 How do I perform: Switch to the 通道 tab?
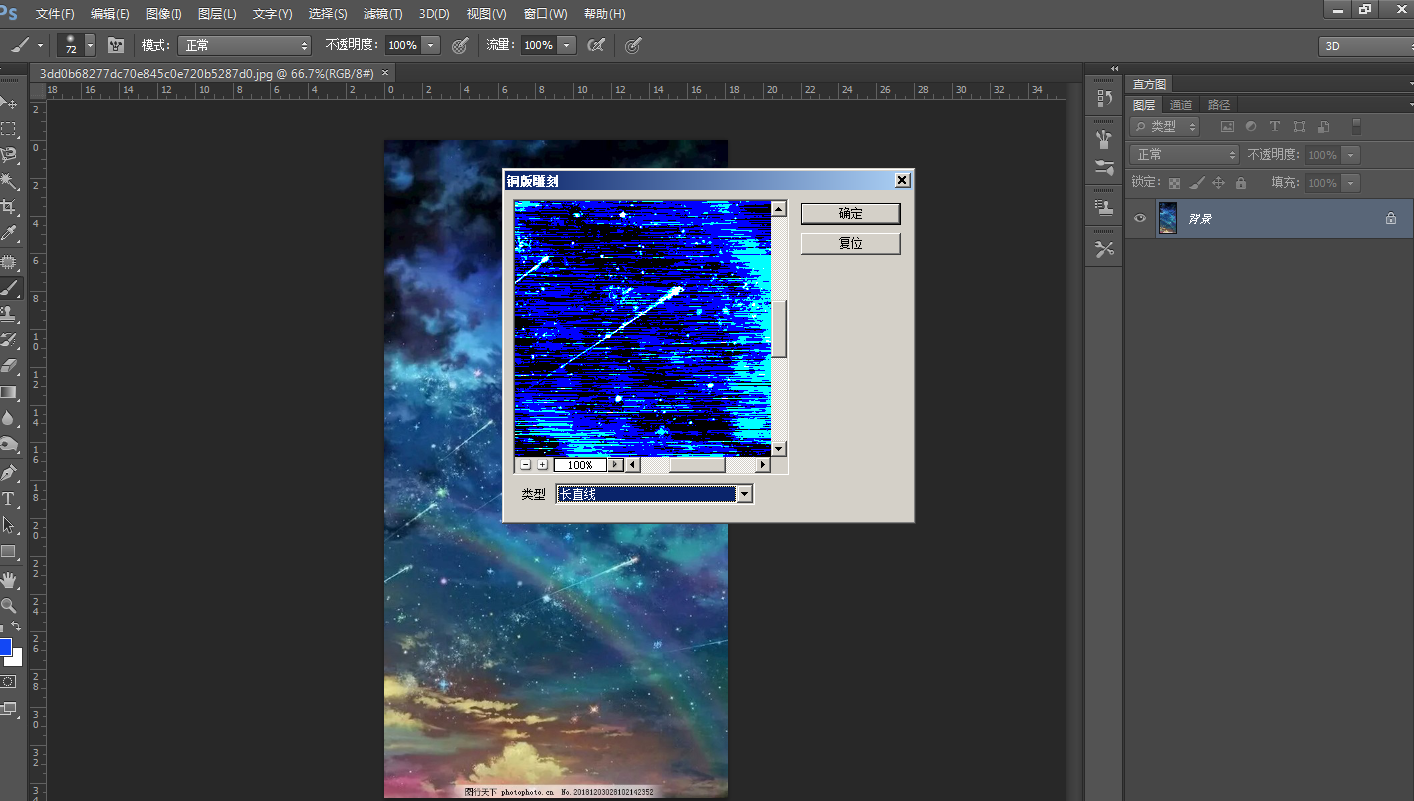click(1181, 105)
